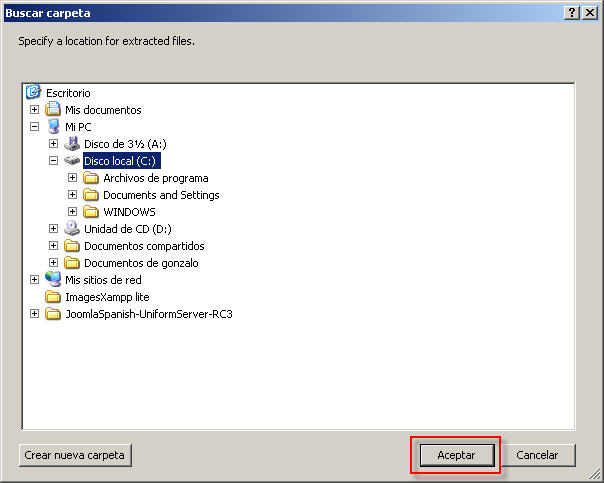Expand the Documents and Settings node
Viewport: 604px width, 483px height.
tap(73, 195)
